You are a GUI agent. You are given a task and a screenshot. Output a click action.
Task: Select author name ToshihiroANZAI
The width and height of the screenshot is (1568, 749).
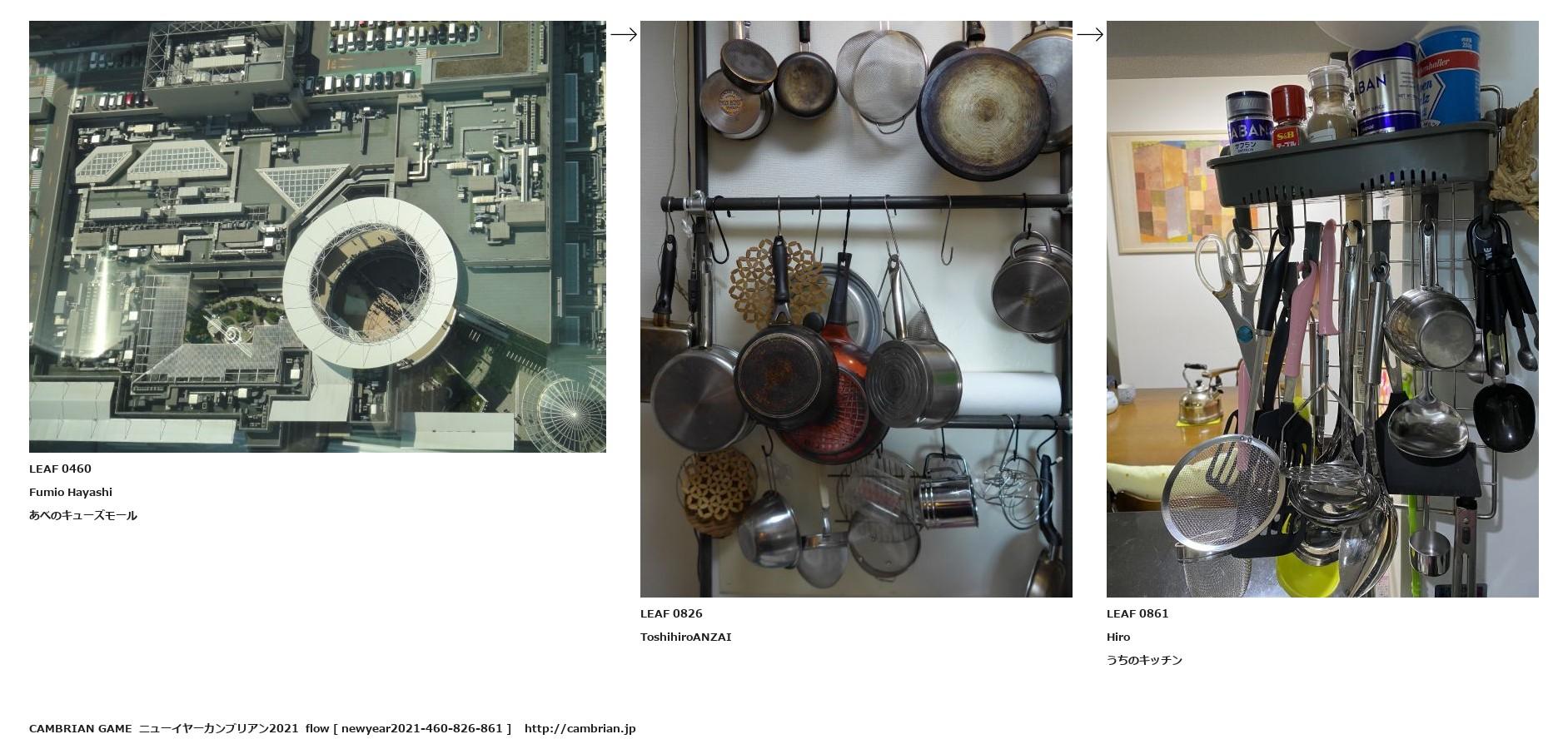685,637
